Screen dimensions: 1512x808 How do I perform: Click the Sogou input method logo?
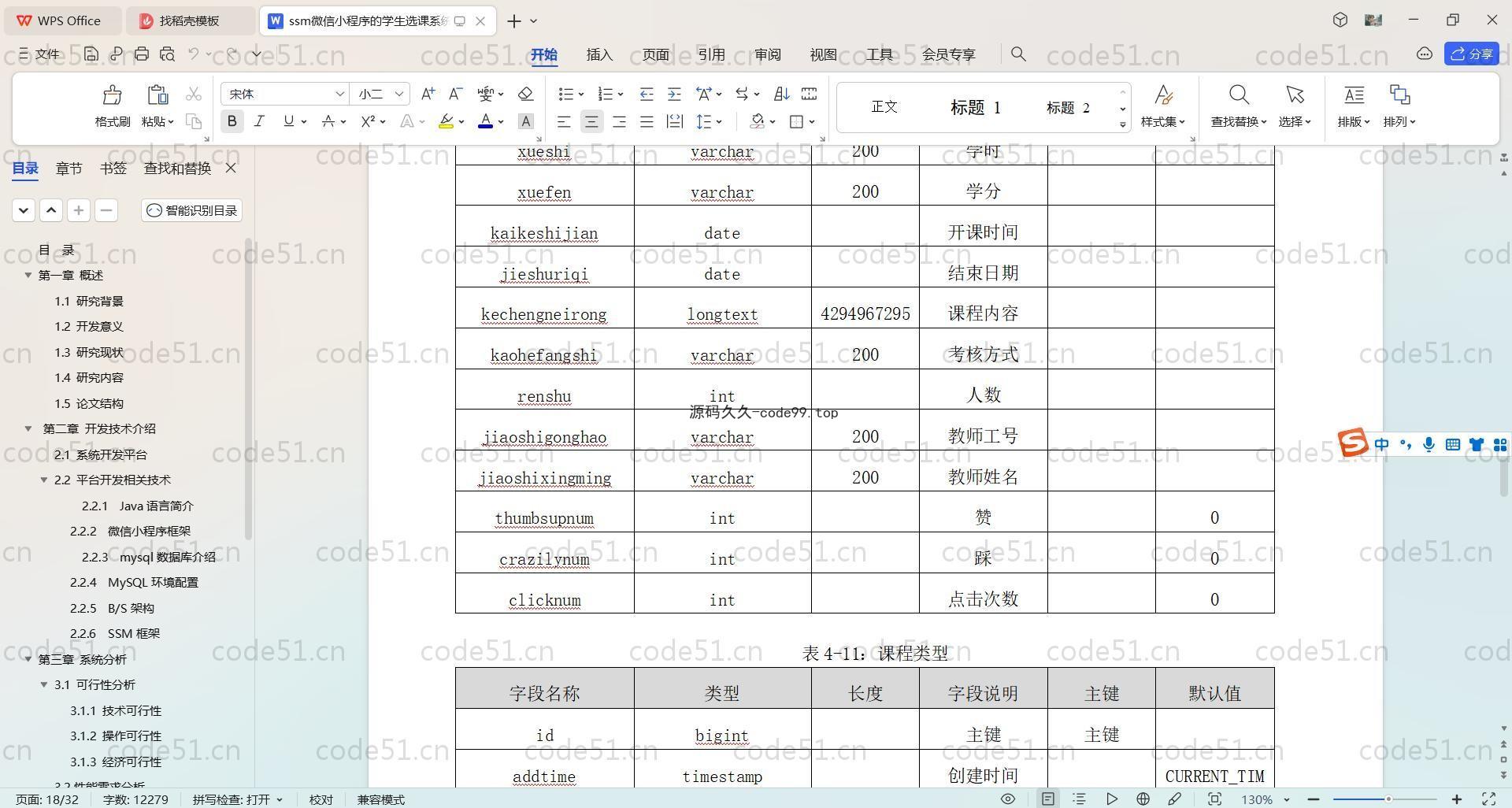[x=1353, y=443]
